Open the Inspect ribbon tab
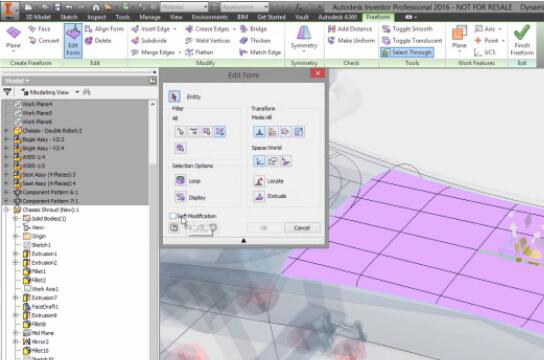Image resolution: width=544 pixels, height=360 pixels. (96, 17)
